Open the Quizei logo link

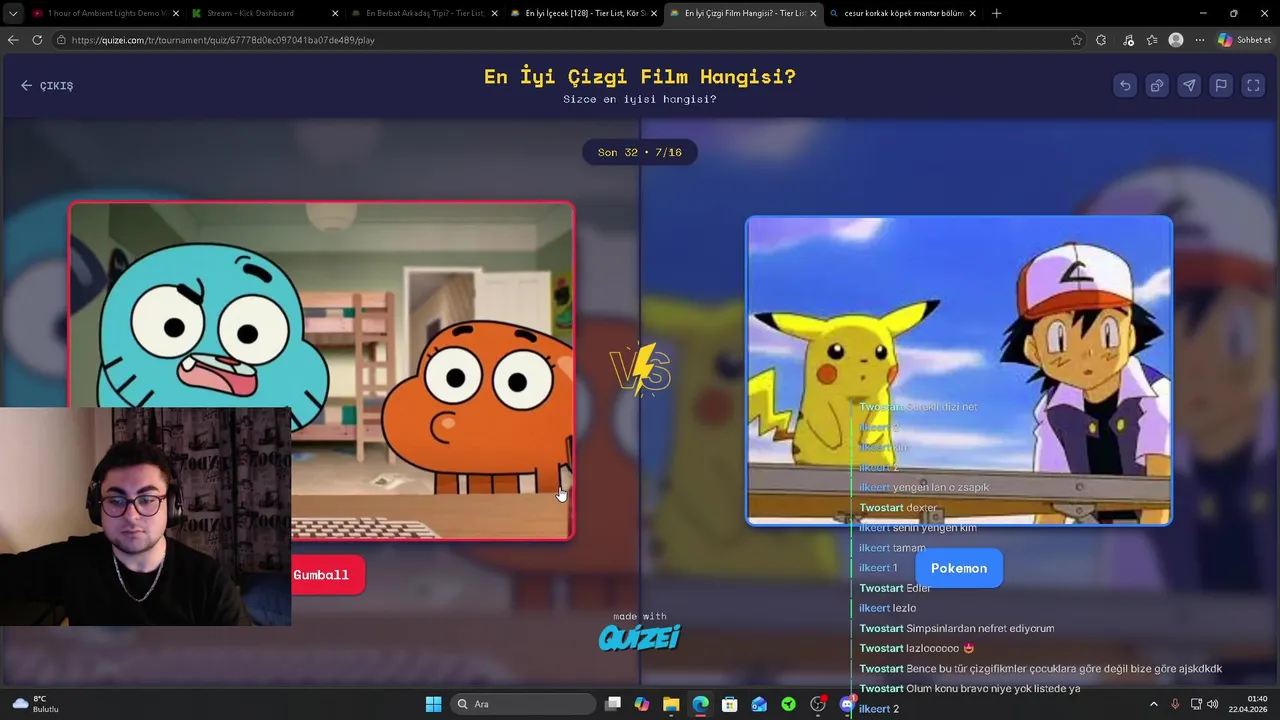pos(640,637)
